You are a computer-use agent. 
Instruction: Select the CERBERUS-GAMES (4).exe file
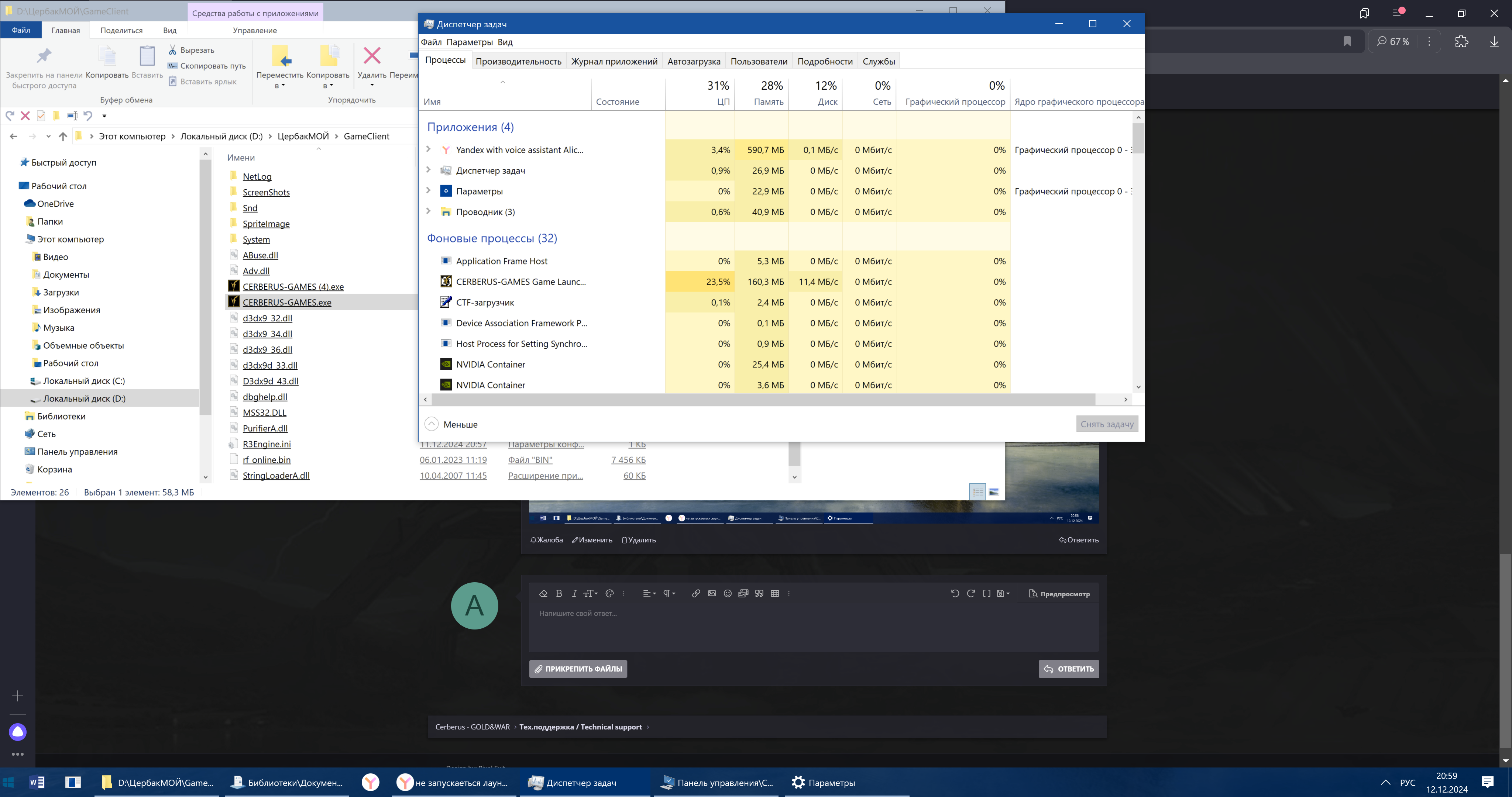293,286
